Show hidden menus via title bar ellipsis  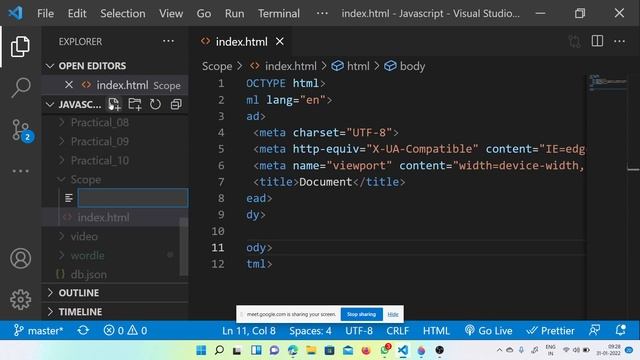[x=322, y=13]
